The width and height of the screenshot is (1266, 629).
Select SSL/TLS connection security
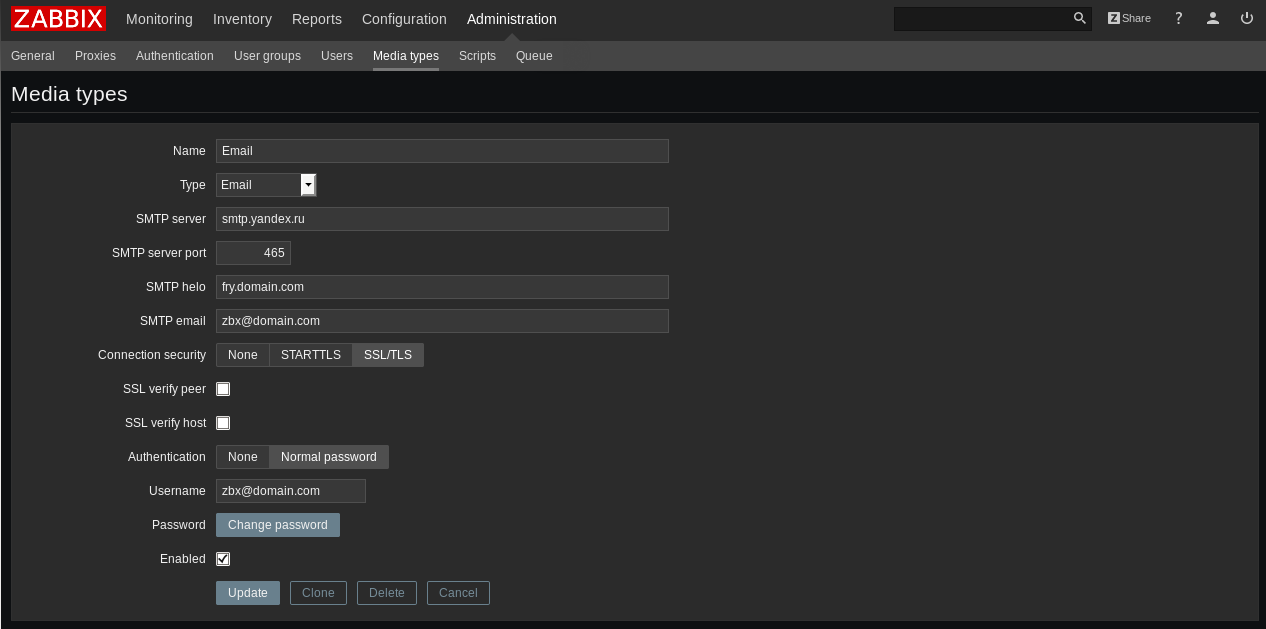388,354
